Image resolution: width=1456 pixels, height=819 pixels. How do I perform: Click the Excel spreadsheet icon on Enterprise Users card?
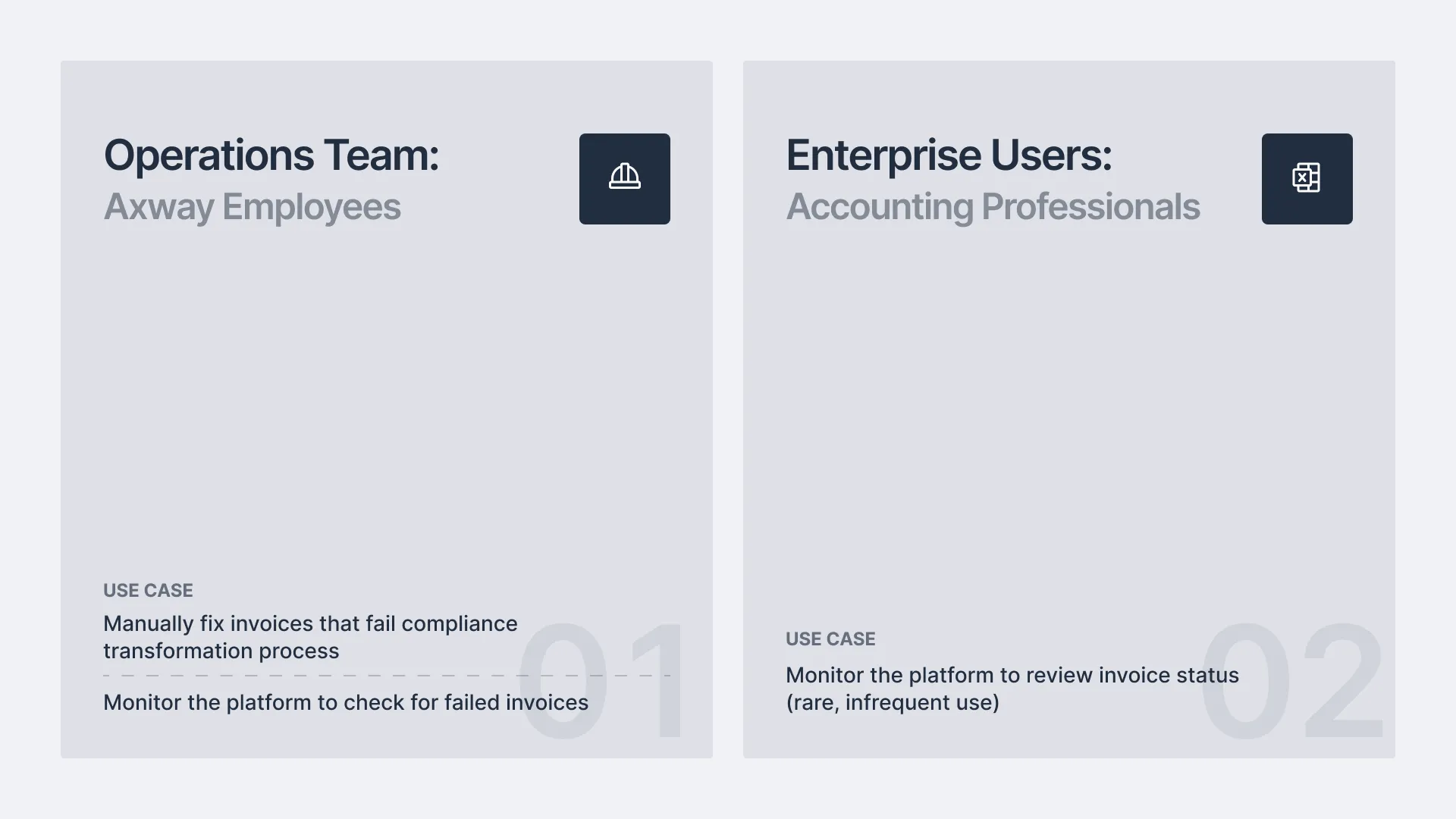[x=1307, y=178]
